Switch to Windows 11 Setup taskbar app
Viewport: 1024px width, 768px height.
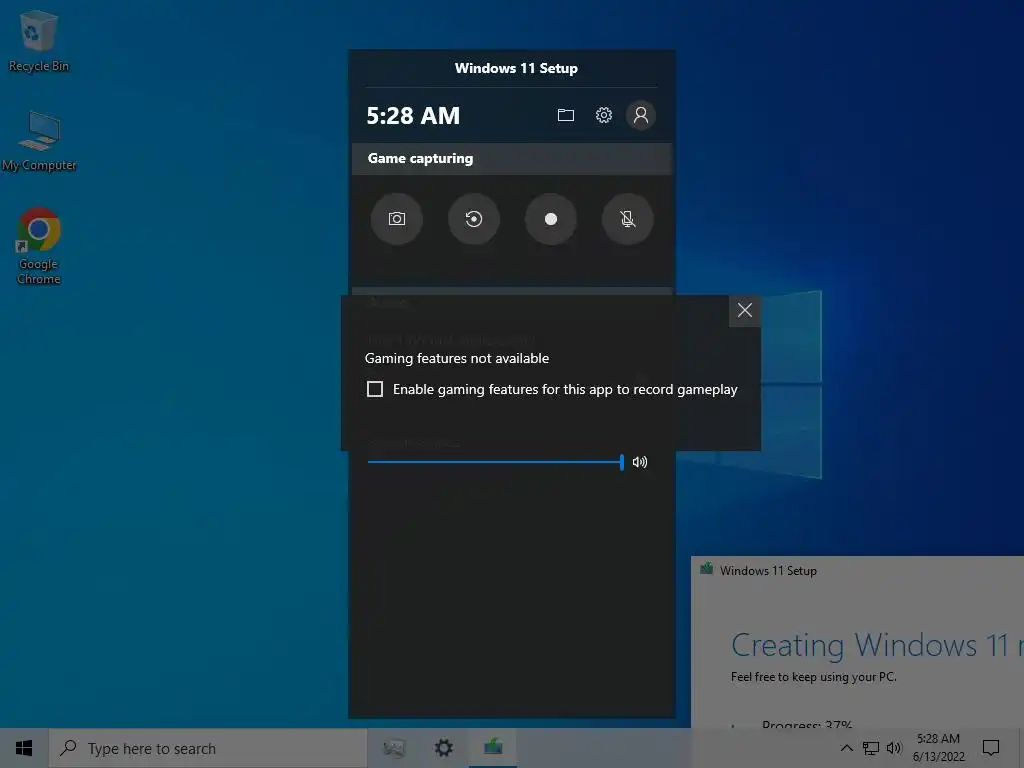[493, 748]
